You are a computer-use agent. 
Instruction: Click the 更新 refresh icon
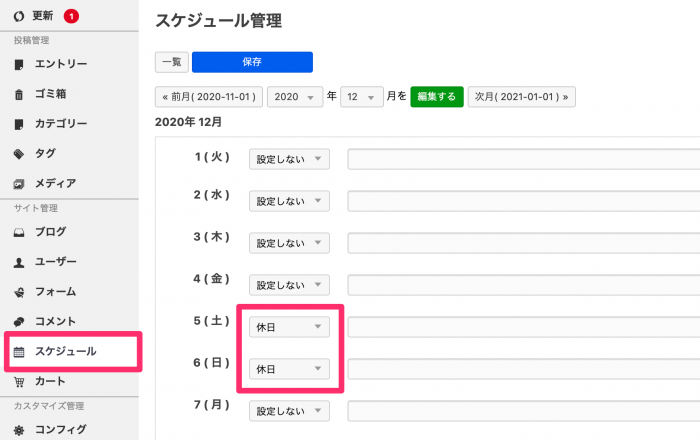click(19, 17)
